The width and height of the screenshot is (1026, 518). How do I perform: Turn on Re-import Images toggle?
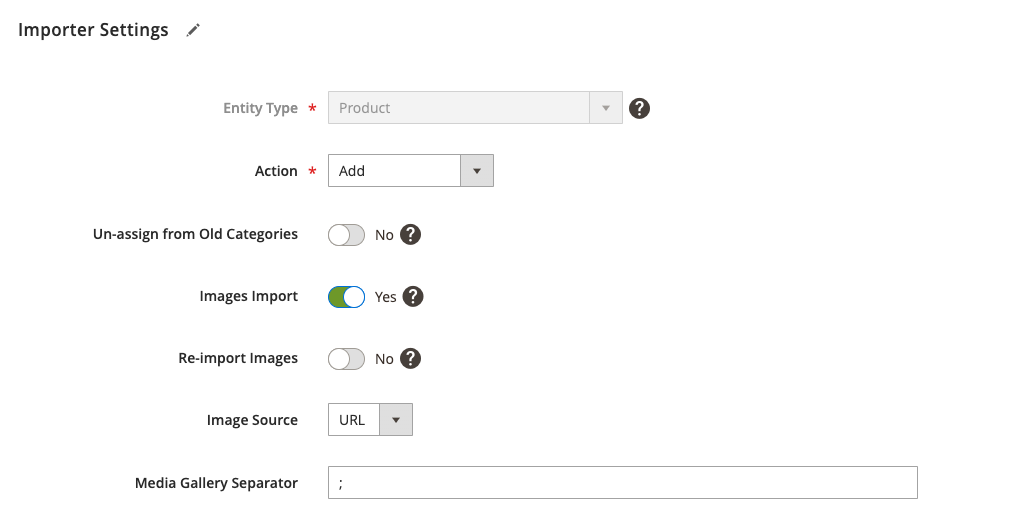pos(346,359)
